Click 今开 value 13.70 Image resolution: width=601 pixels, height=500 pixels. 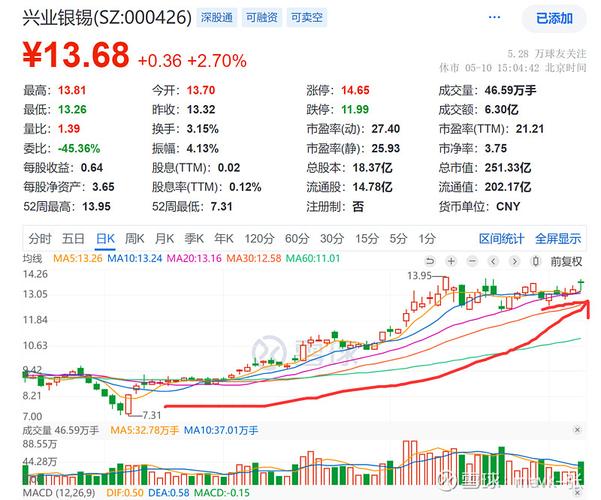tap(201, 90)
